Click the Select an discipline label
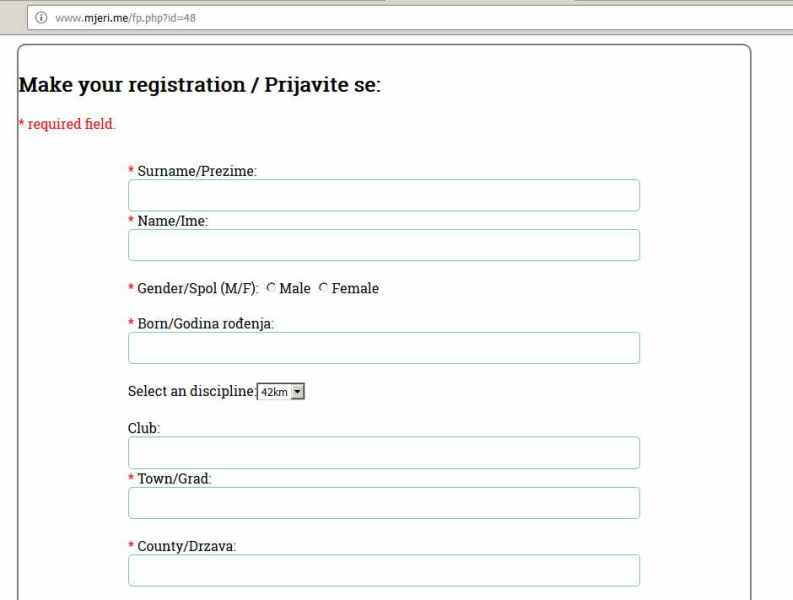Screen dimensions: 793x600 coord(192,391)
